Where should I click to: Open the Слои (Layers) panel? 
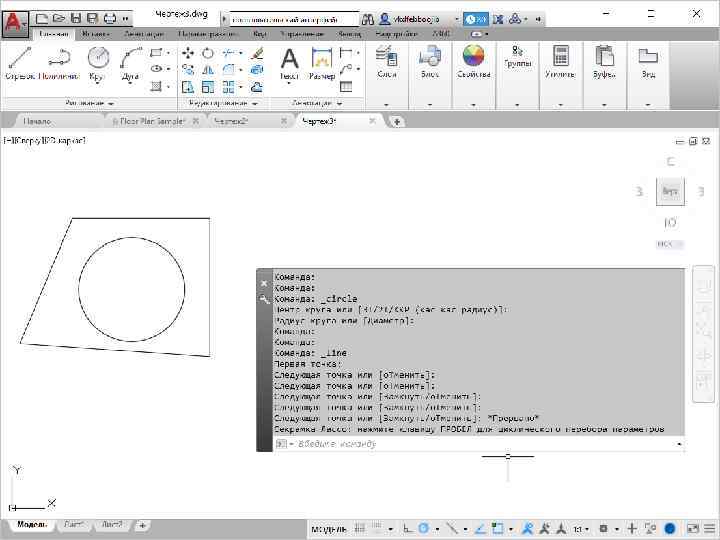click(x=387, y=62)
